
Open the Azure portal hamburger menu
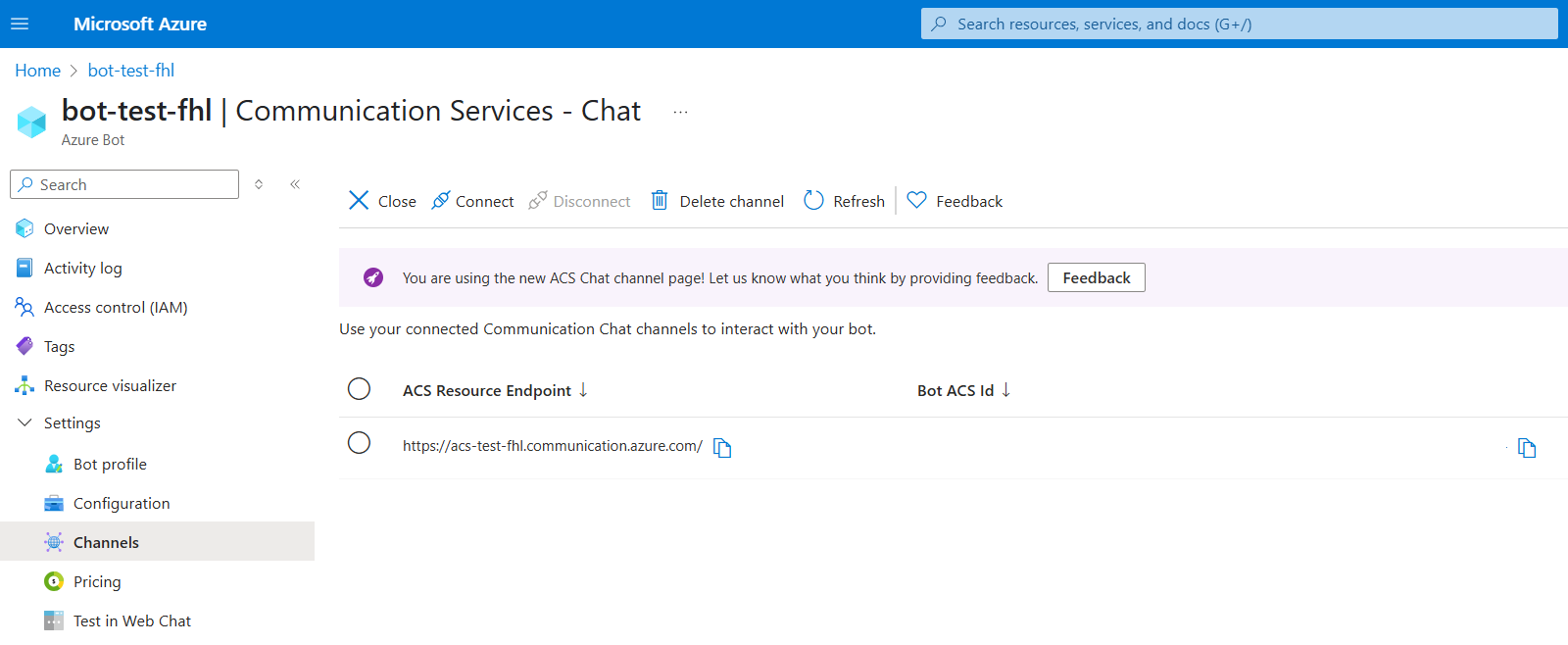[x=20, y=24]
